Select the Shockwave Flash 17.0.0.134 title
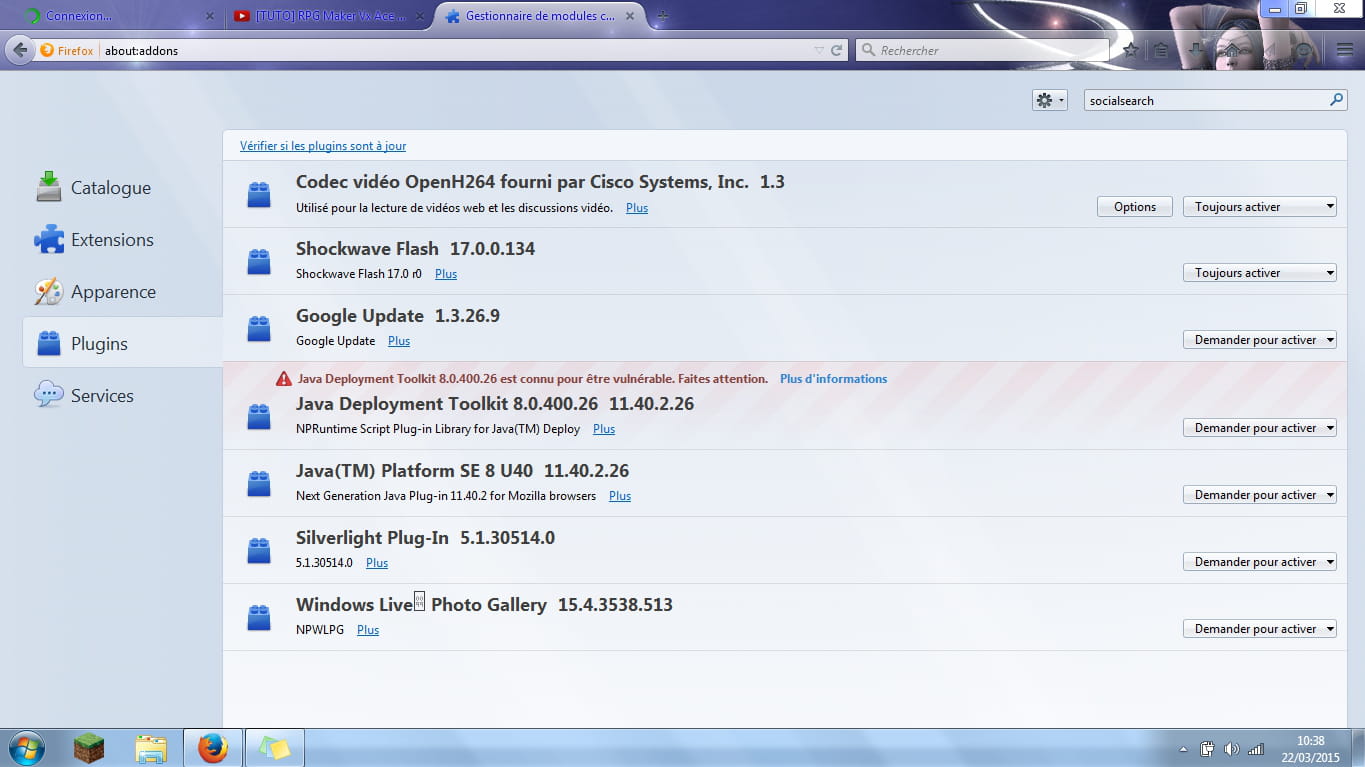Image resolution: width=1365 pixels, height=767 pixels. coord(415,249)
